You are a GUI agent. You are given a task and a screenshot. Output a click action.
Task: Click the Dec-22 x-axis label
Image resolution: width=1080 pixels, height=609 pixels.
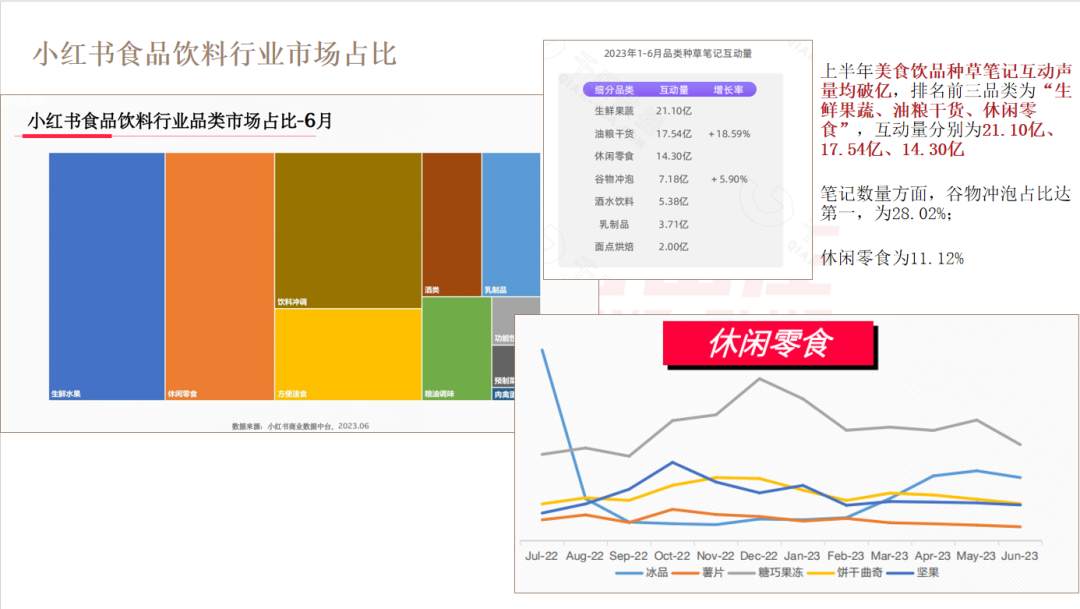tap(759, 554)
